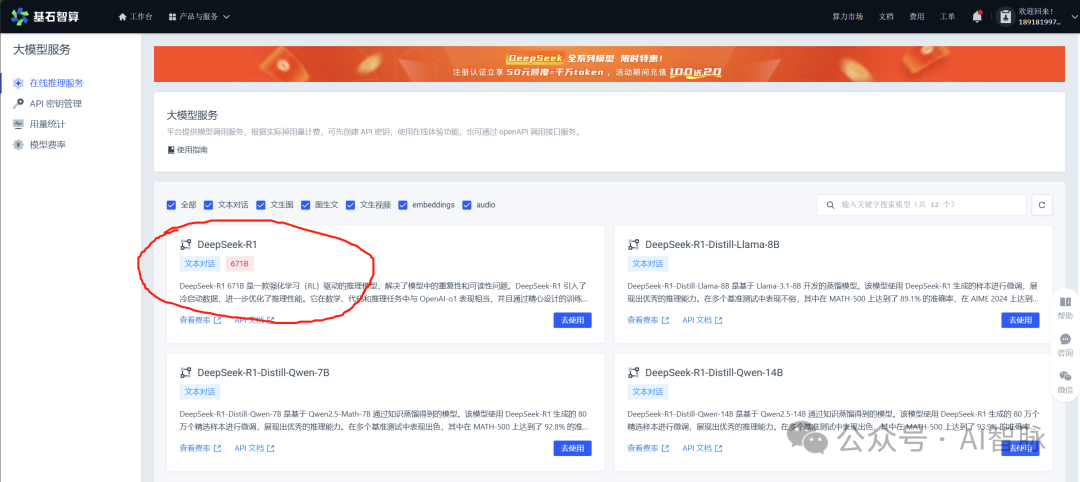Click 文本对话 tag on Distill-Qwen-7B card
The image size is (1080, 482).
pyautogui.click(x=200, y=392)
